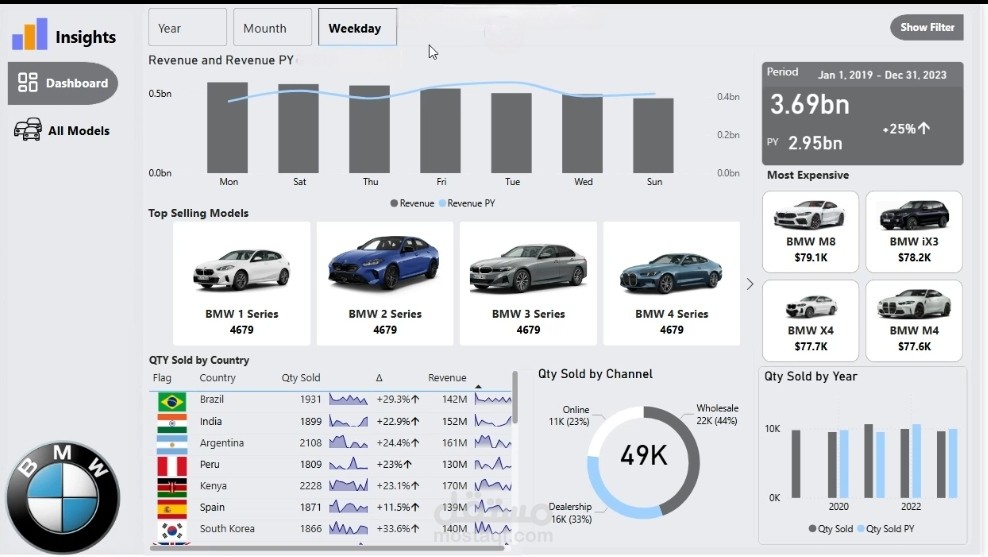
Task: Sort by the Δ column header
Action: pyautogui.click(x=379, y=377)
